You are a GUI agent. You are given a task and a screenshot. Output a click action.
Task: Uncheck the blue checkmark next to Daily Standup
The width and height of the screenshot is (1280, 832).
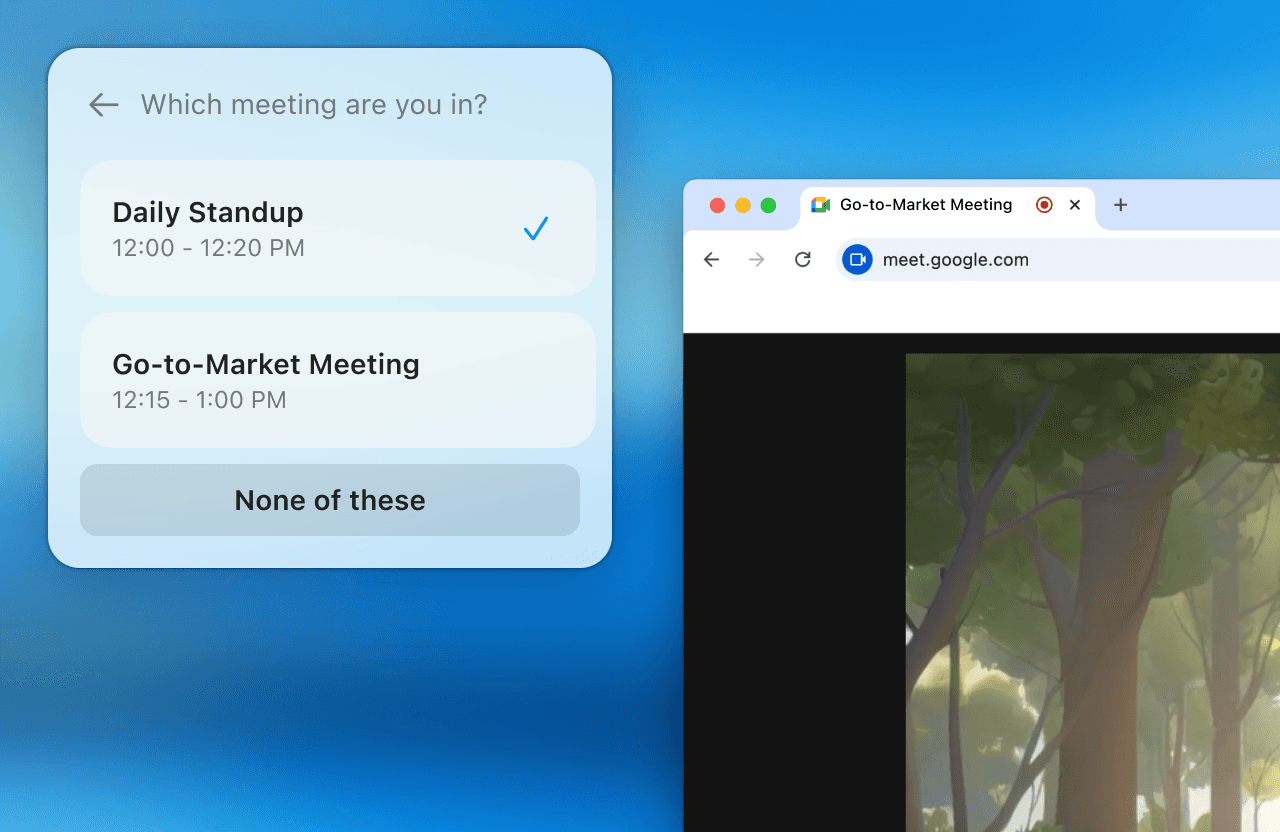tap(534, 228)
